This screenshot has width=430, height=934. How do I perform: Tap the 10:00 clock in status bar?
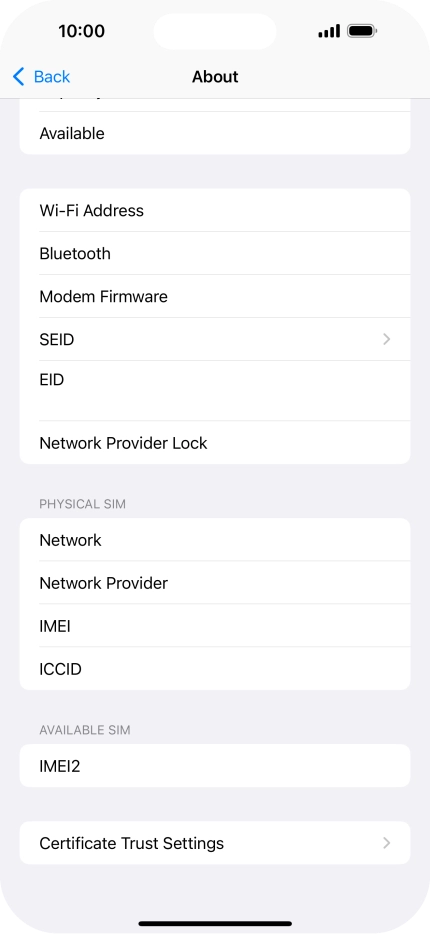[x=82, y=30]
